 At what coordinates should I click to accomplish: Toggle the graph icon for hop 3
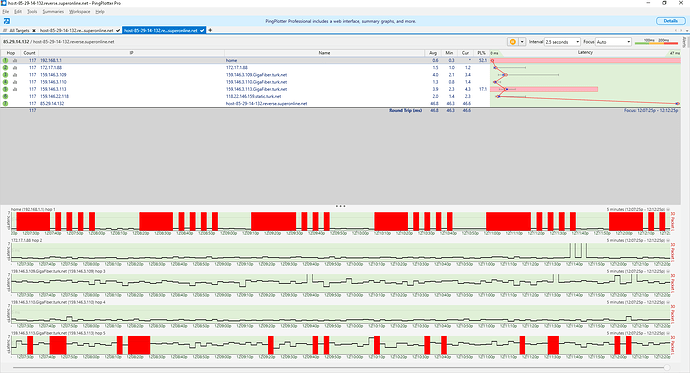pyautogui.click(x=15, y=75)
